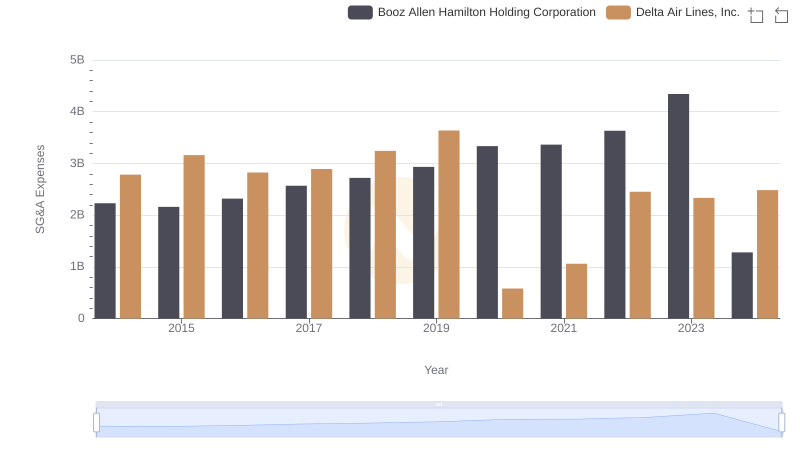Click the '0' y-axis label
Screen dimensions: 800x461
coord(81,318)
